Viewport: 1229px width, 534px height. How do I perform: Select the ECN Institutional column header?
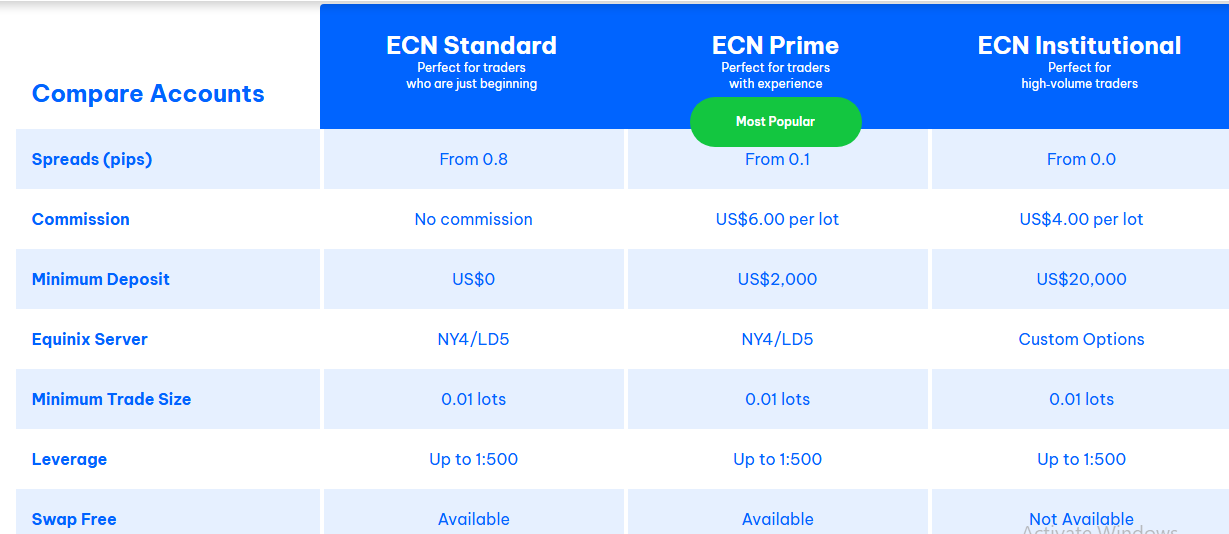[1079, 46]
